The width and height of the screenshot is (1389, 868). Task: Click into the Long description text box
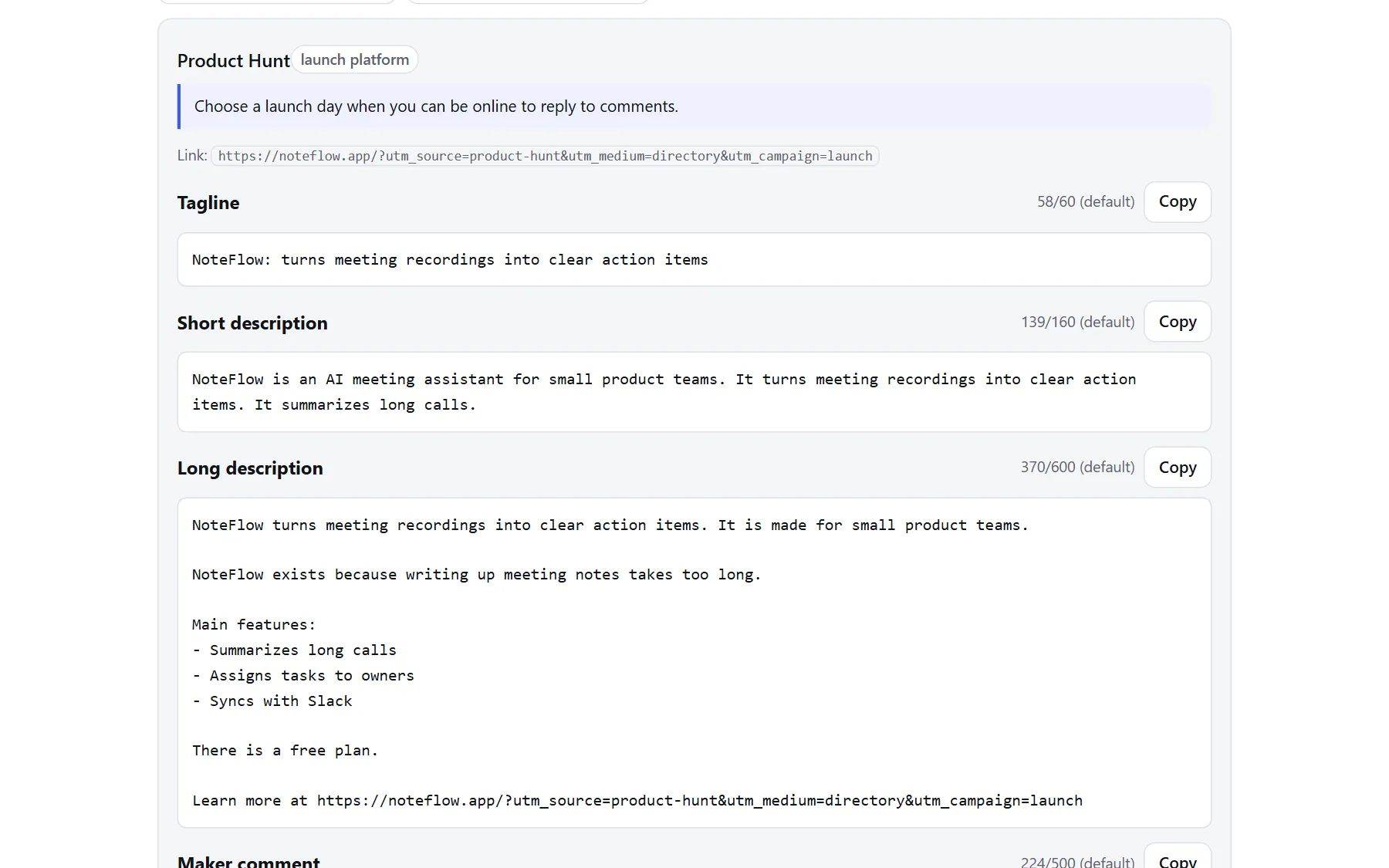(694, 663)
